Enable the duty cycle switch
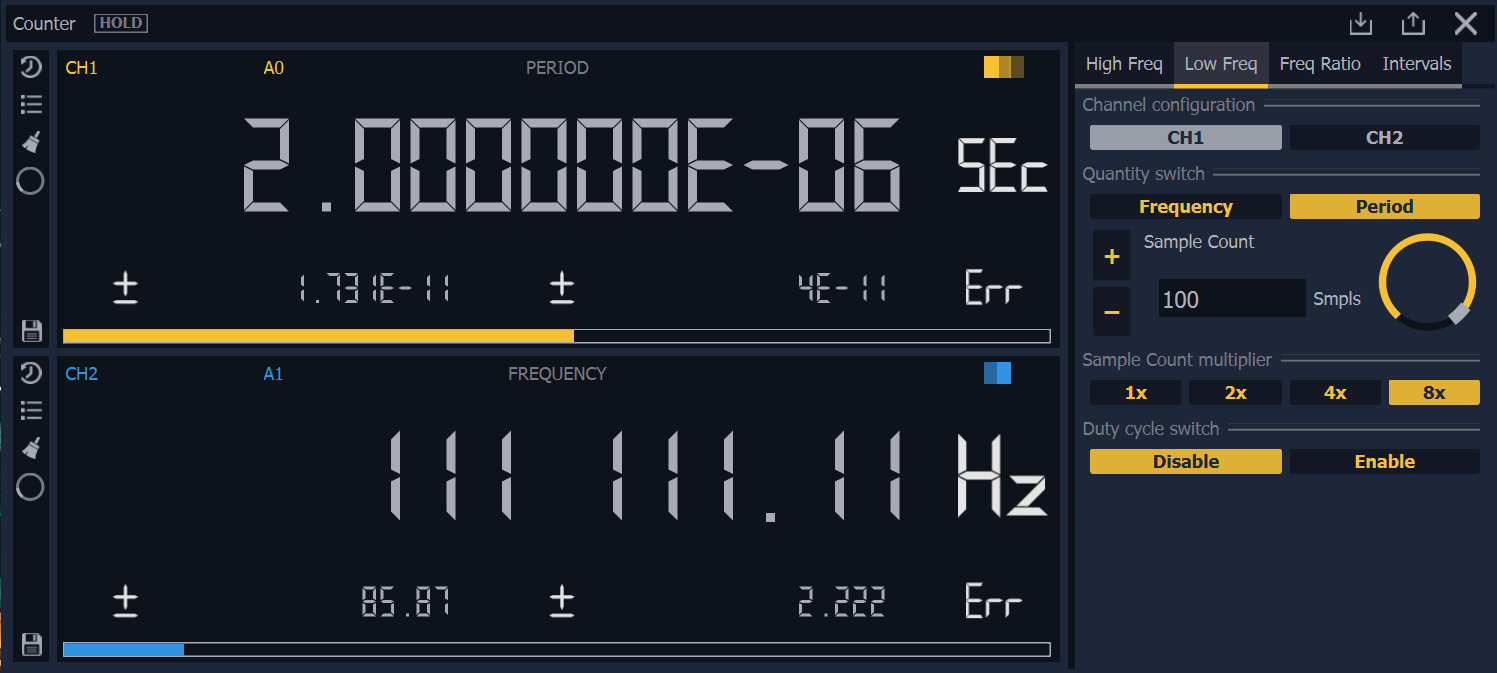 [1384, 462]
